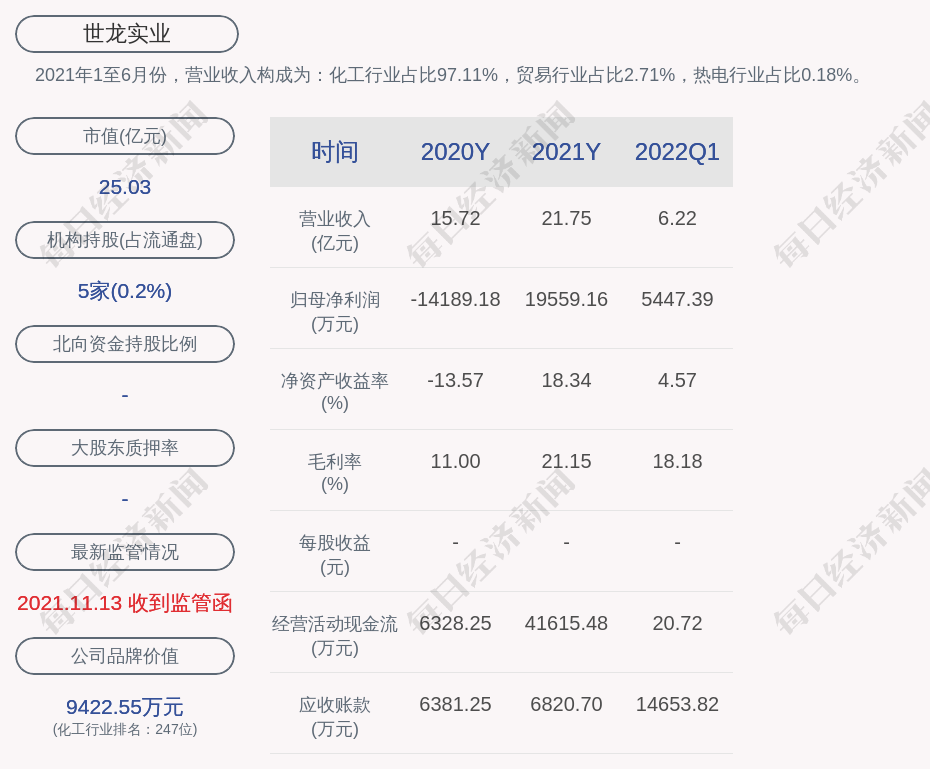Click the 每股收益(元) row label

[335, 555]
